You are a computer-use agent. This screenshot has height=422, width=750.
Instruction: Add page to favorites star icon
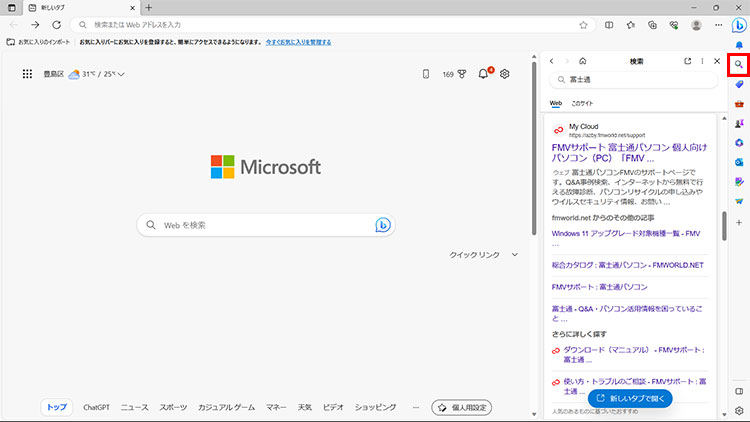tap(583, 24)
